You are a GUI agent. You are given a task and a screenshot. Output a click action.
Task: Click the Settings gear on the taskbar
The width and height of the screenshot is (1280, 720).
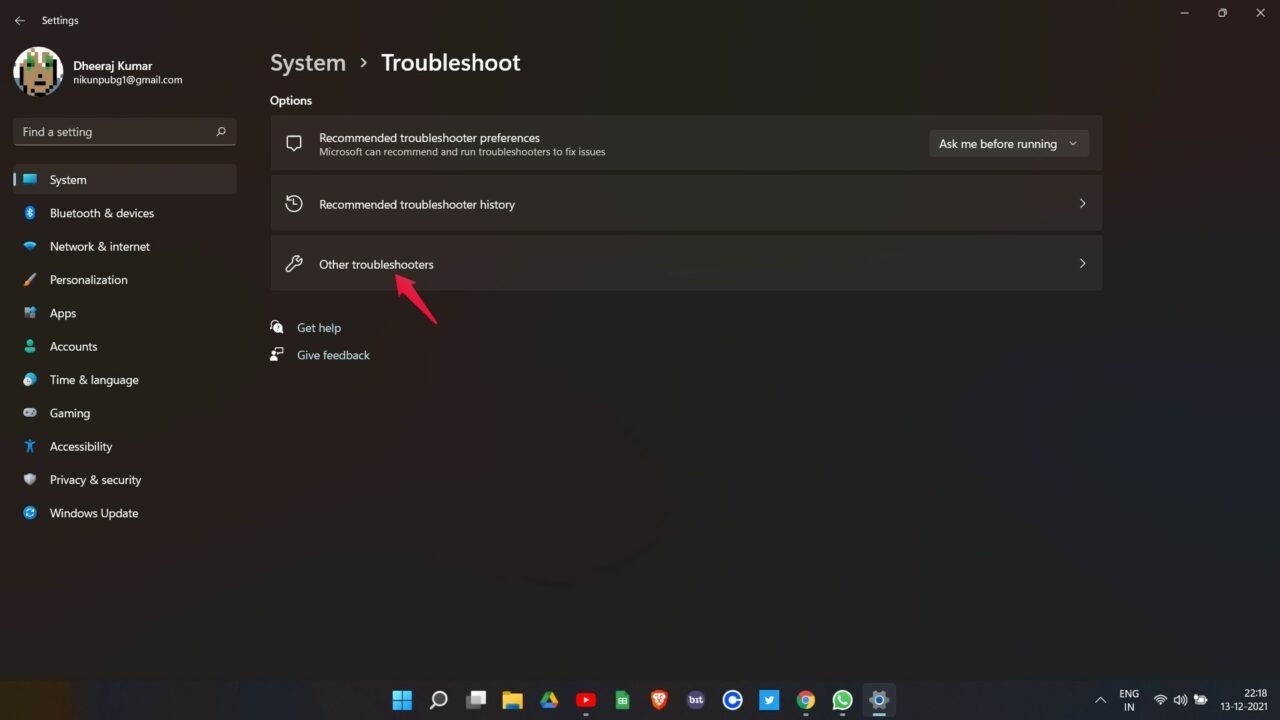(x=879, y=700)
